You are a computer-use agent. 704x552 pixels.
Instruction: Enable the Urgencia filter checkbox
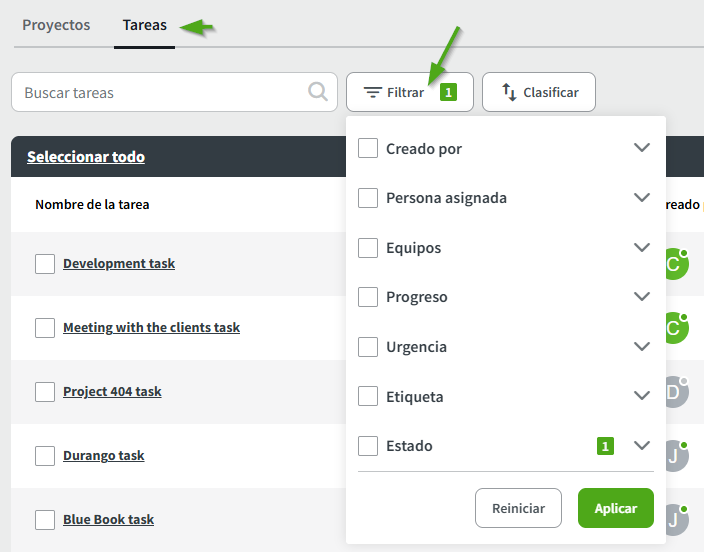(x=368, y=347)
